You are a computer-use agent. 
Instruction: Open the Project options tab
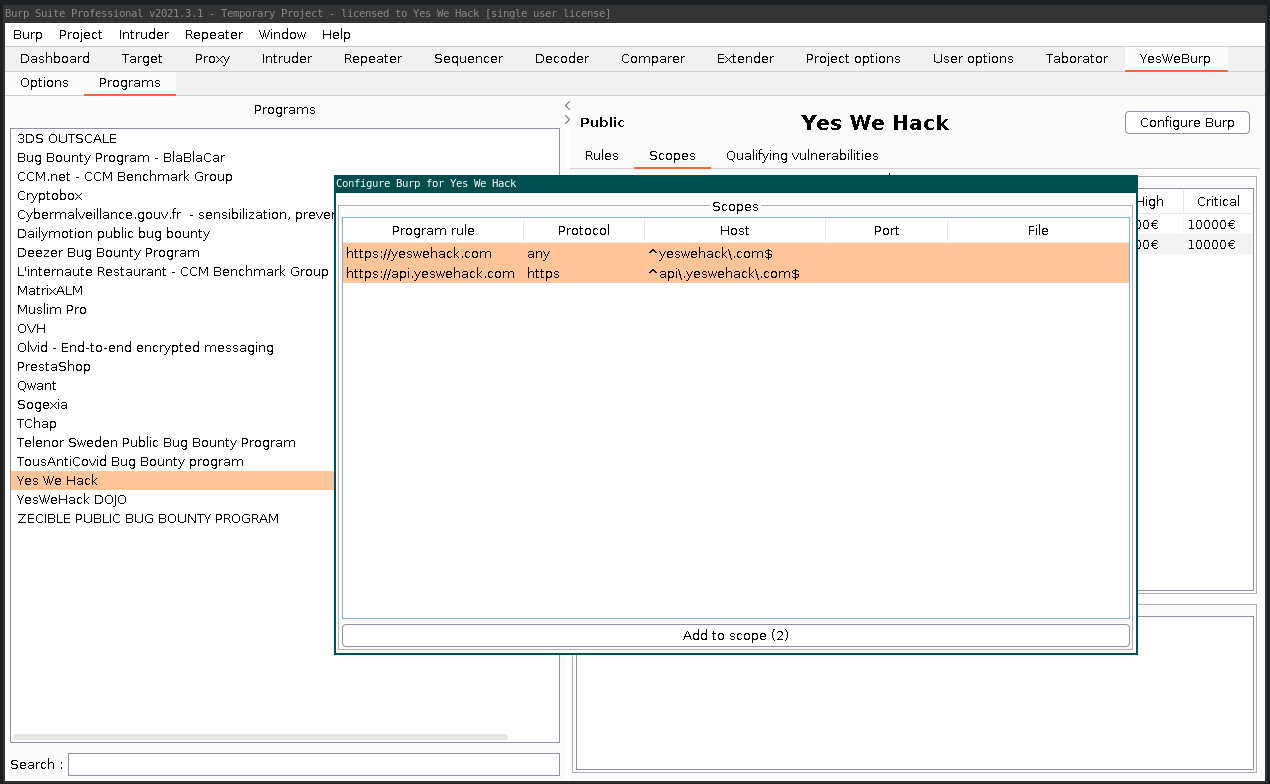pyautogui.click(x=853, y=59)
